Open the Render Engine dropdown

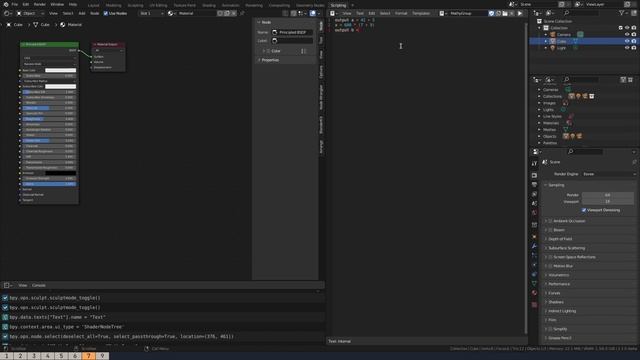tap(609, 174)
